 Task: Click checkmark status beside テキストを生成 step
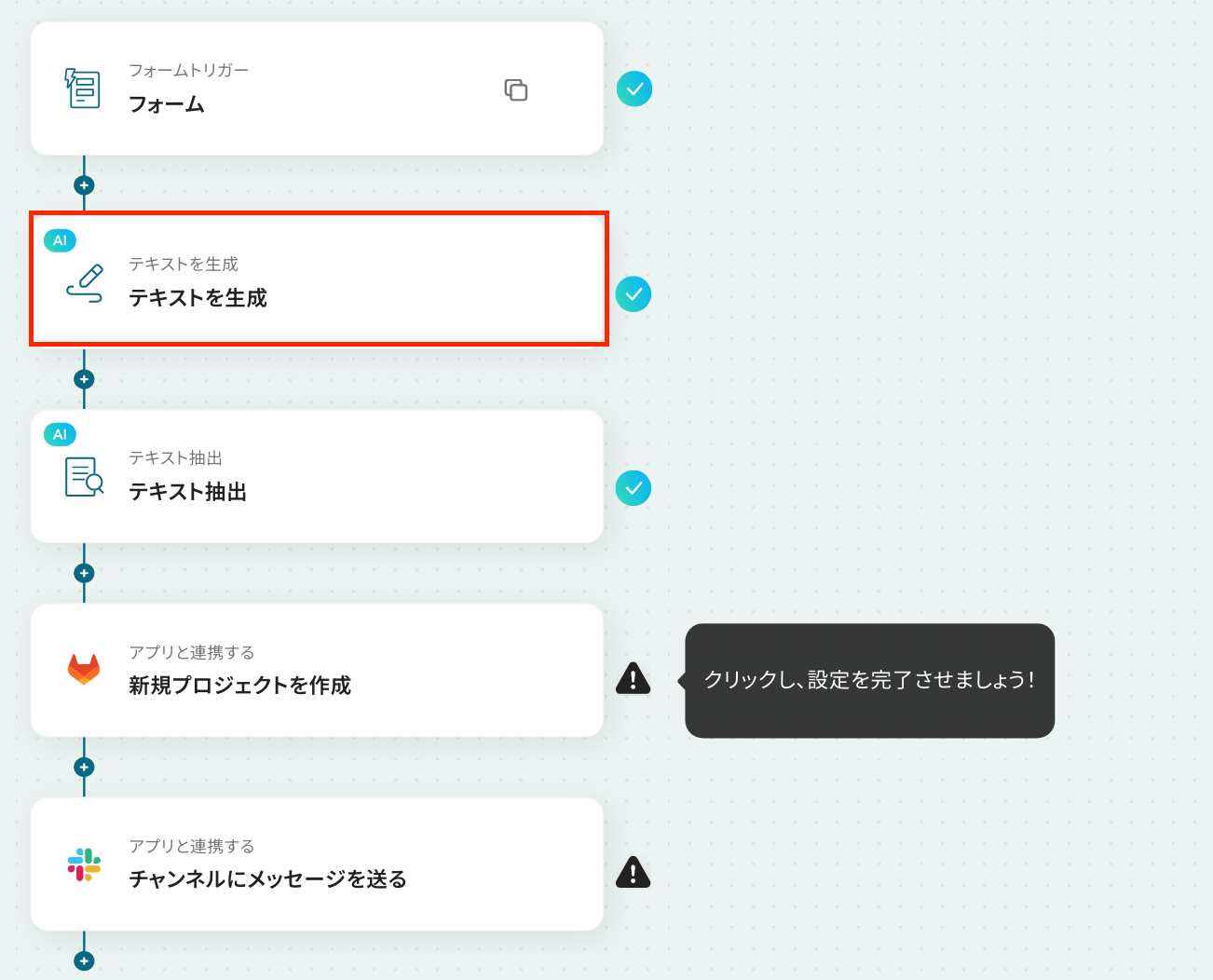point(634,294)
